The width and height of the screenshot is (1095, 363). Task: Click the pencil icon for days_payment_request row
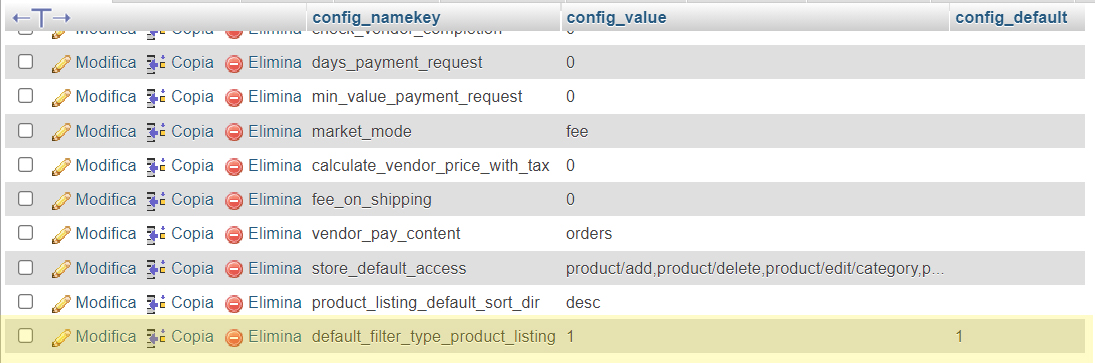[x=61, y=63]
